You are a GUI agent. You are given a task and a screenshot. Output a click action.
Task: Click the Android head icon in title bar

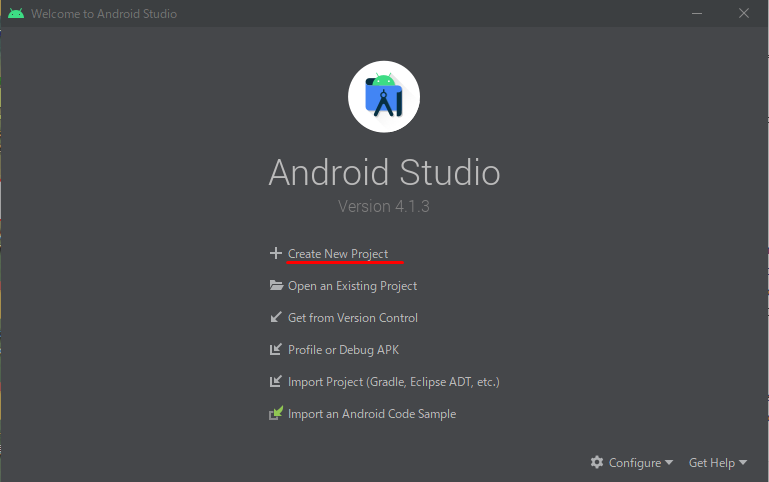pyautogui.click(x=16, y=13)
